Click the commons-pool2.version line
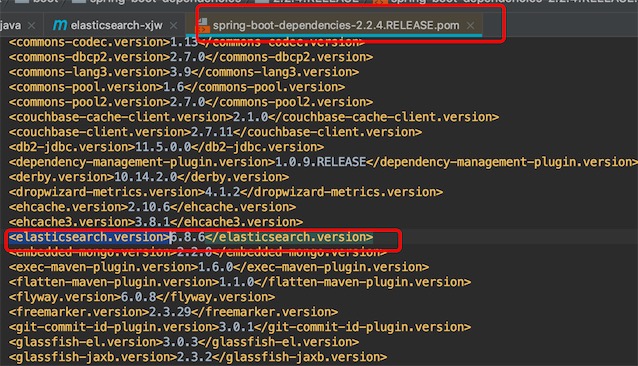Image resolution: width=638 pixels, height=366 pixels. pos(191,102)
